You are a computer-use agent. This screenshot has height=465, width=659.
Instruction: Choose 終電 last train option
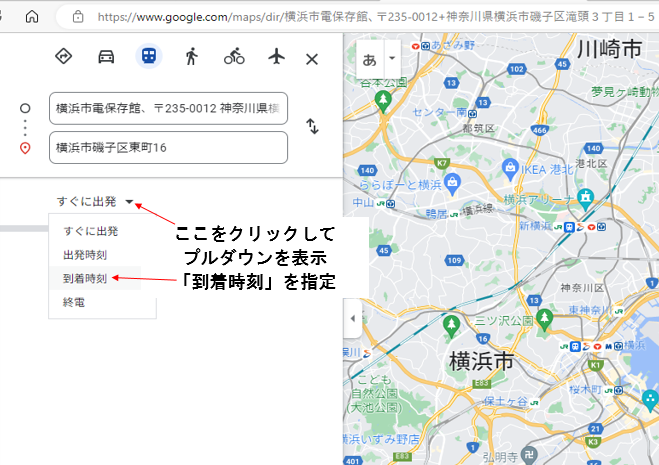[x=74, y=302]
